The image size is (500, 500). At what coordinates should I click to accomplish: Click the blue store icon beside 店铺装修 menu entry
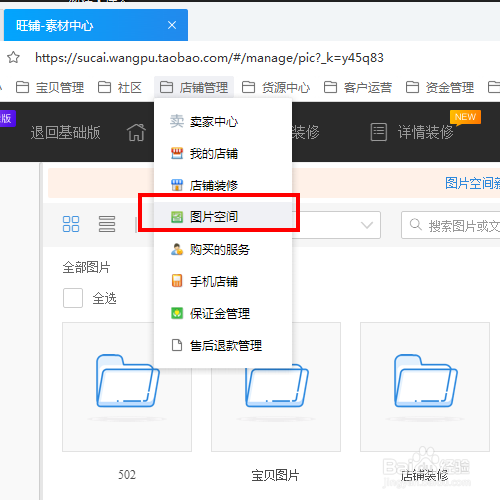pyautogui.click(x=177, y=185)
